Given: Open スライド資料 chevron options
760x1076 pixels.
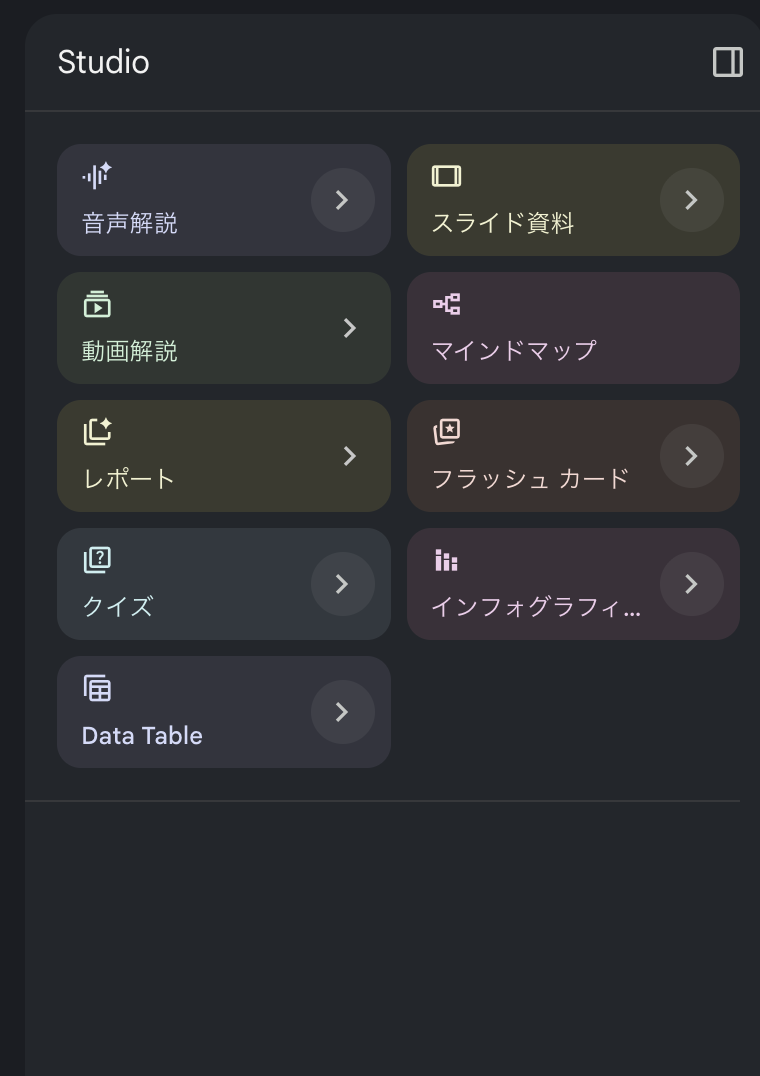Looking at the screenshot, I should pyautogui.click(x=691, y=200).
